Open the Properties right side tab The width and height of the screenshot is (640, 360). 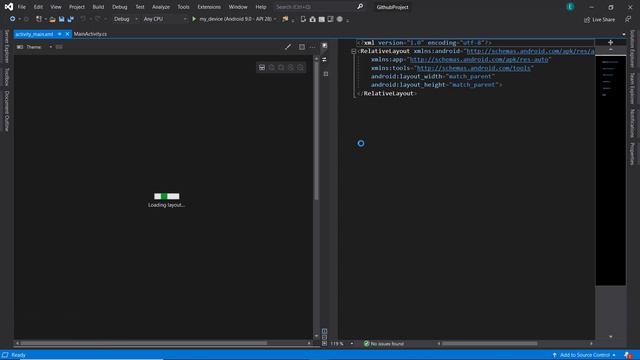click(x=633, y=154)
